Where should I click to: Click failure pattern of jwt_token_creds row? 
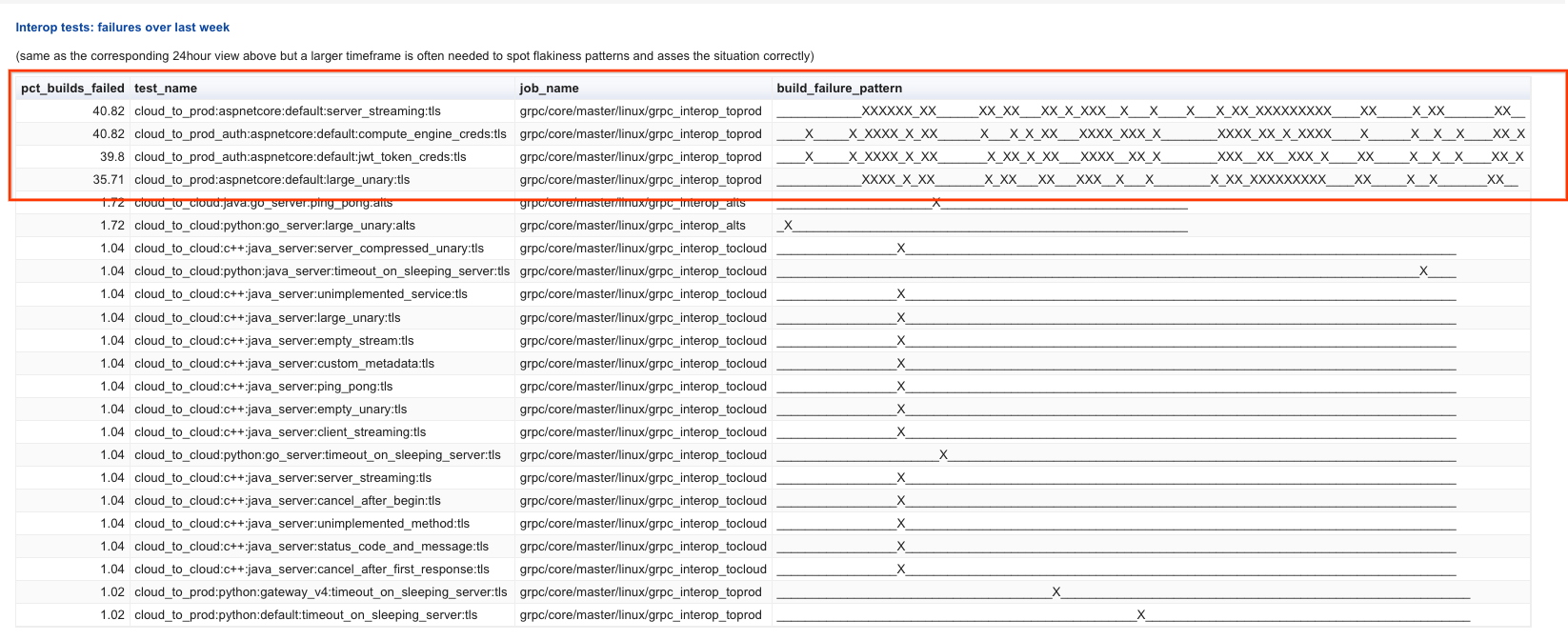(1151, 157)
